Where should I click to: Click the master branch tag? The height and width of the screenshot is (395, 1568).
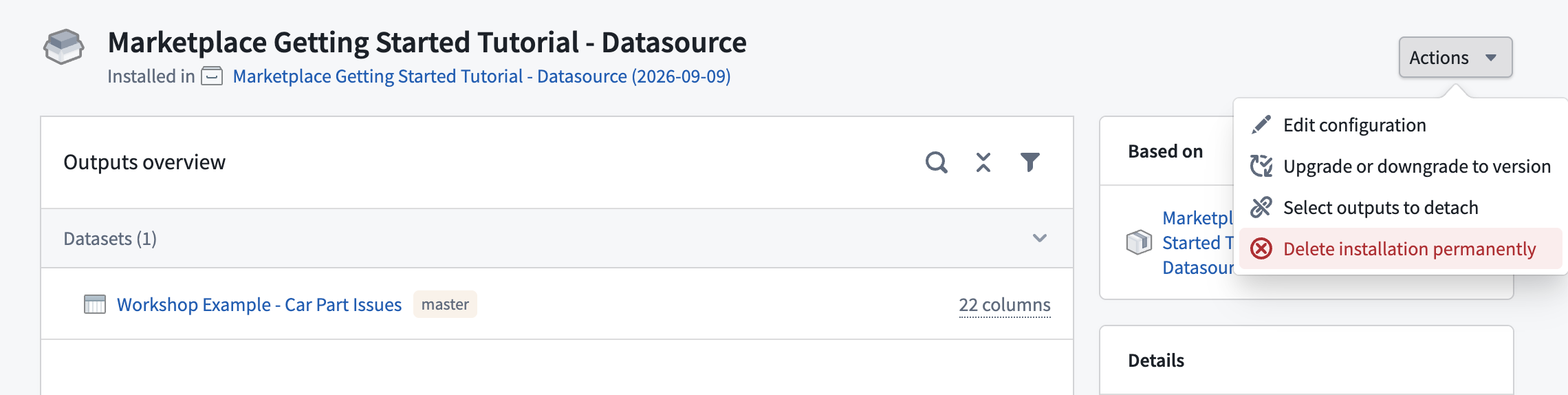(445, 304)
